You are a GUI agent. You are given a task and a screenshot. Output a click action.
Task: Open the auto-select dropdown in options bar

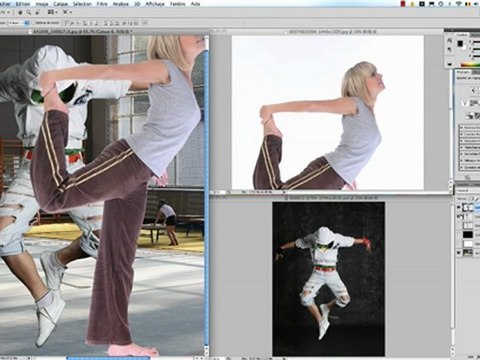(x=19, y=23)
